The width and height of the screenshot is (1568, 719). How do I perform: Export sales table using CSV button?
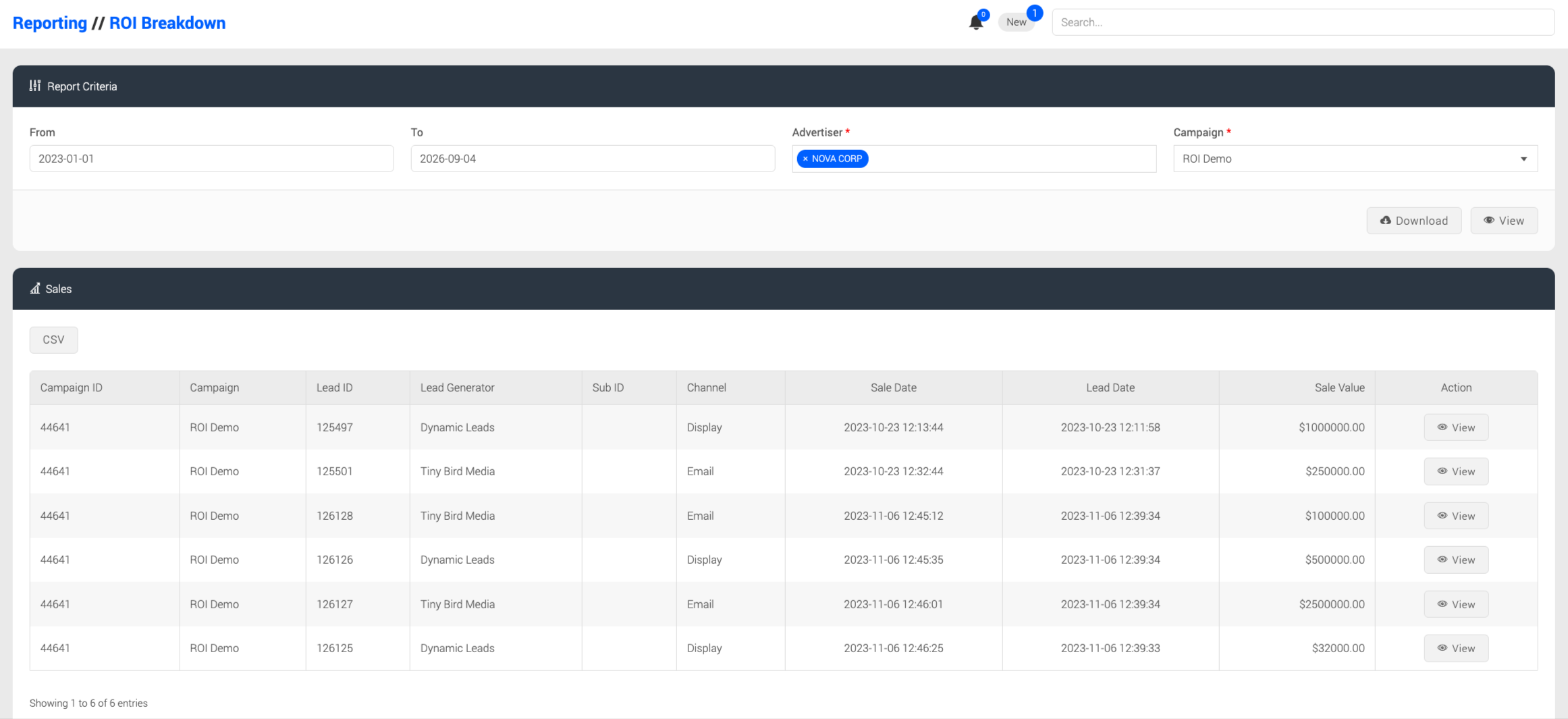tap(54, 340)
